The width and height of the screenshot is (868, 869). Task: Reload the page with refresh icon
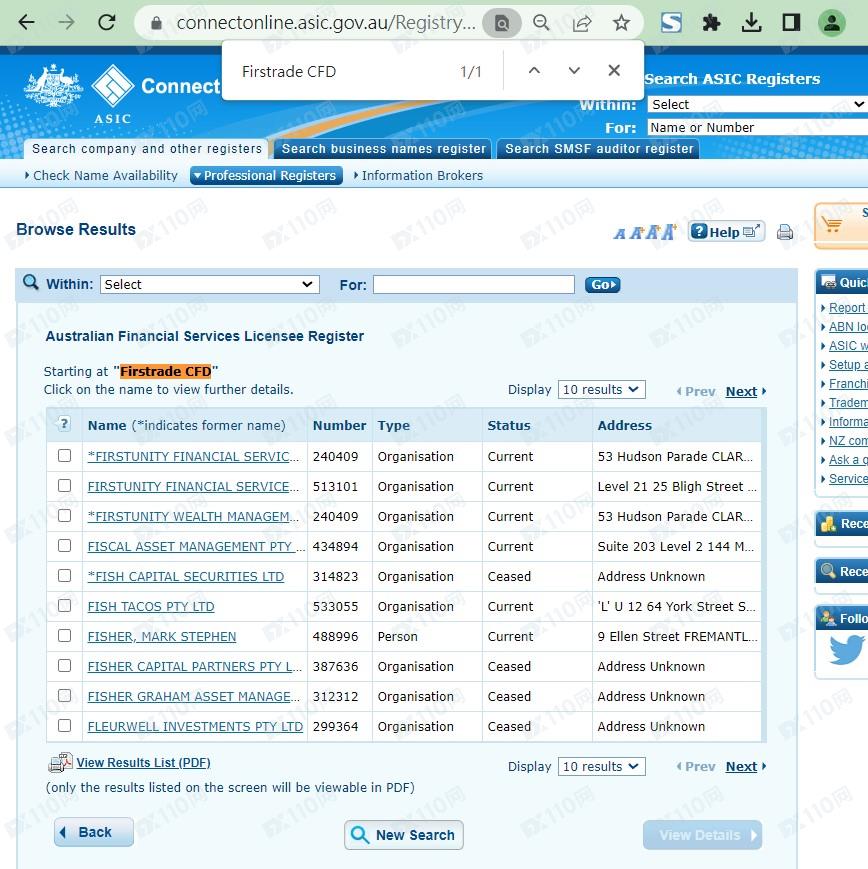point(106,23)
